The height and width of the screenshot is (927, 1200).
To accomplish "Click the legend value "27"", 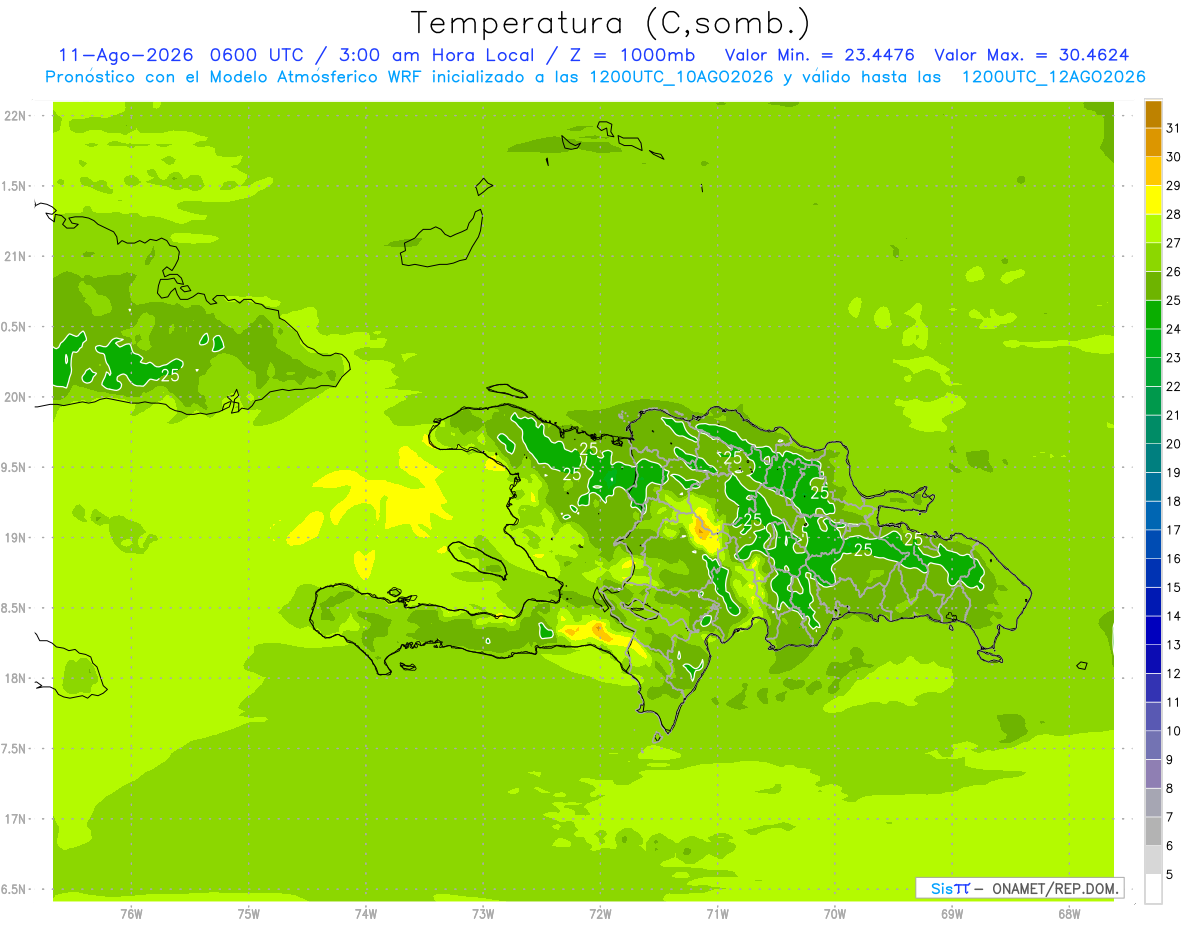I will (1174, 243).
